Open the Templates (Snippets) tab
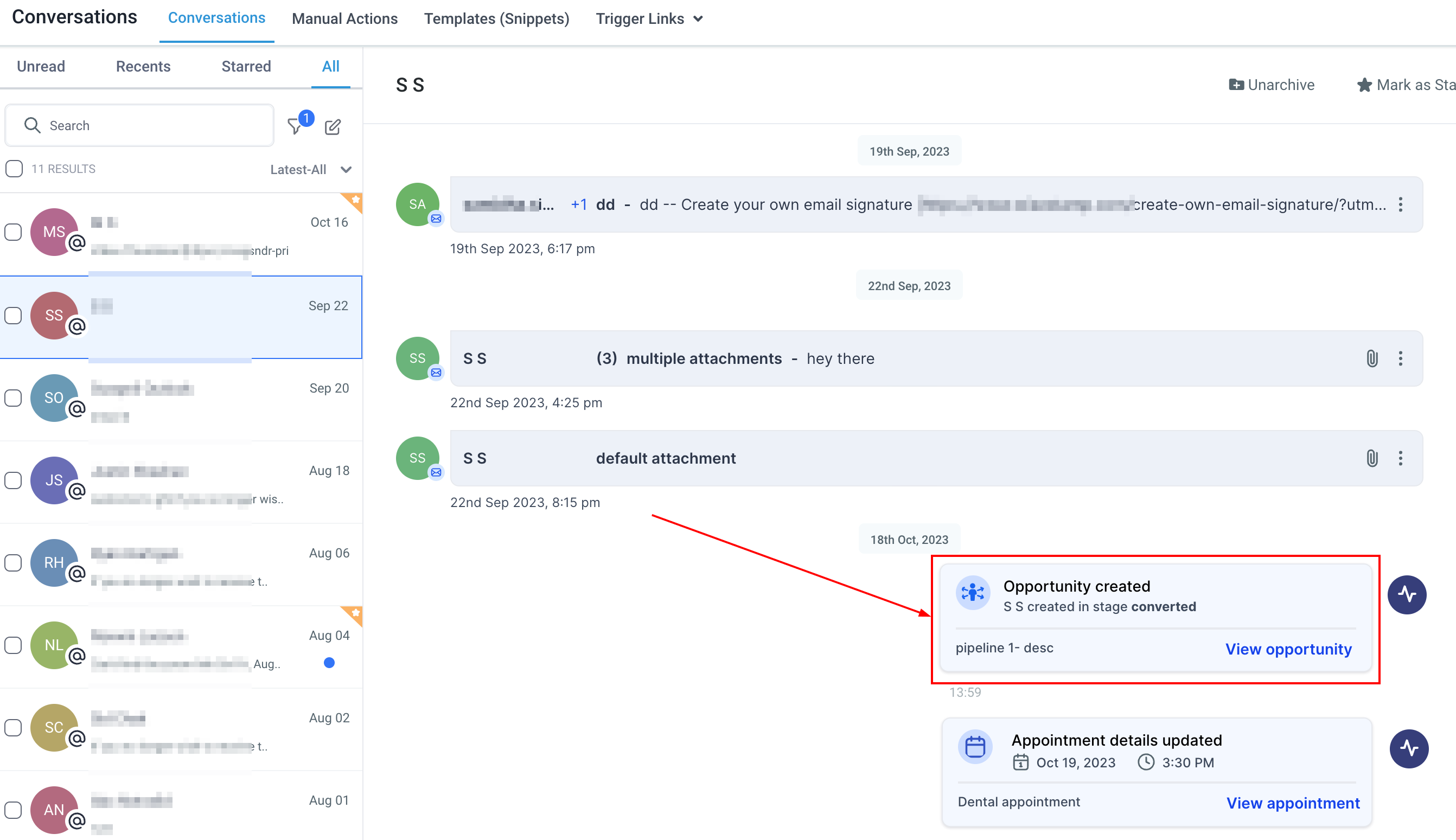 coord(496,18)
